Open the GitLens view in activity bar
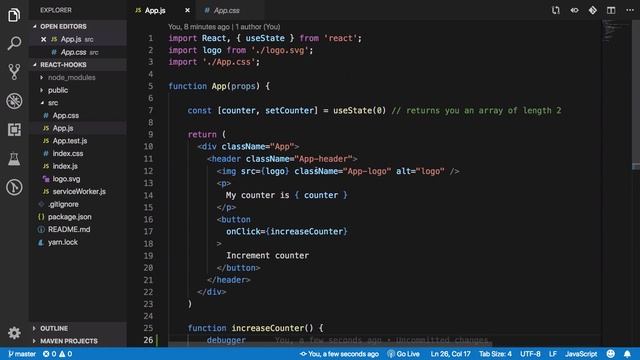This screenshot has width=640, height=360. pyautogui.click(x=14, y=187)
